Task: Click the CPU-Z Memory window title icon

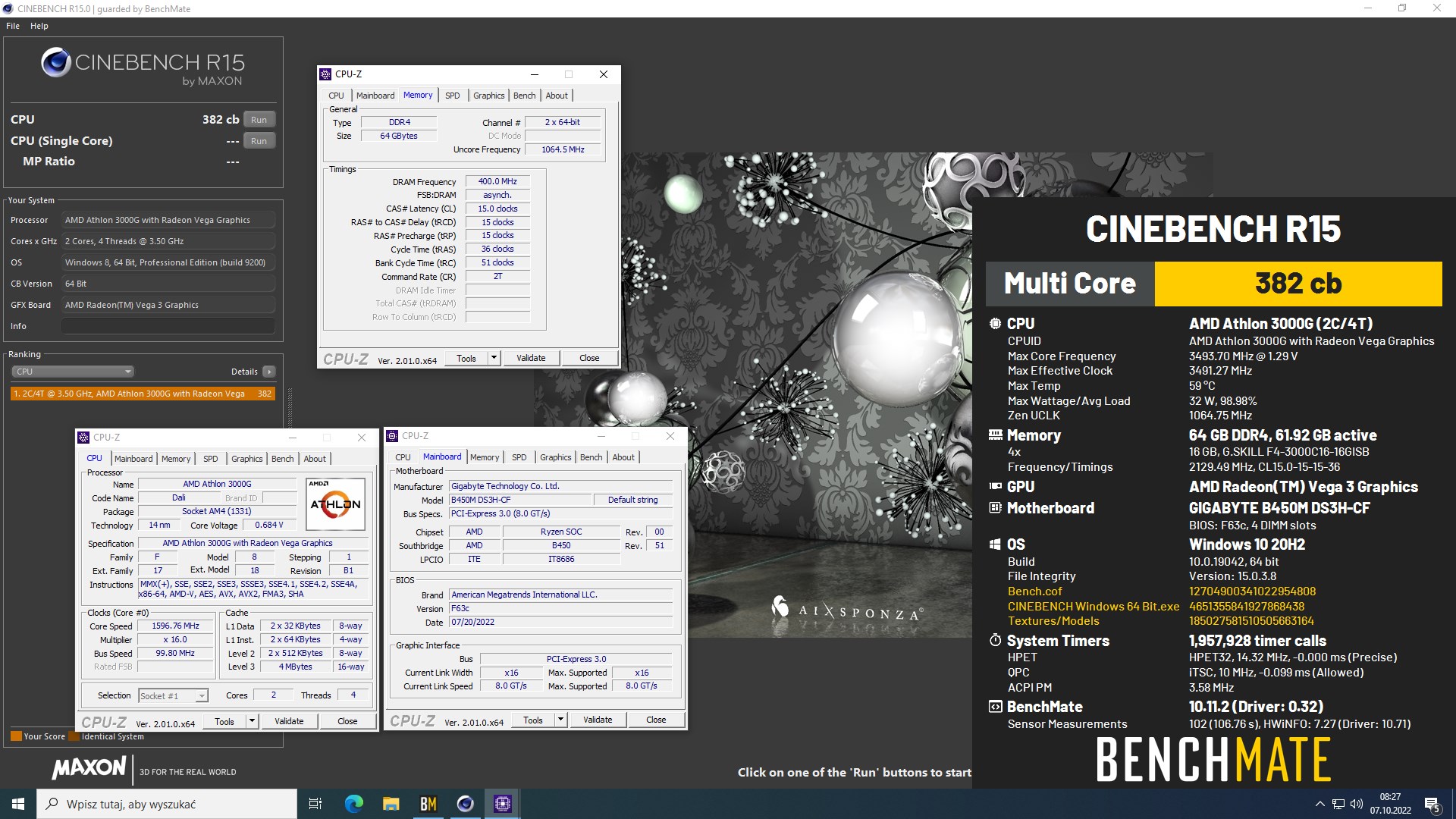Action: tap(326, 74)
